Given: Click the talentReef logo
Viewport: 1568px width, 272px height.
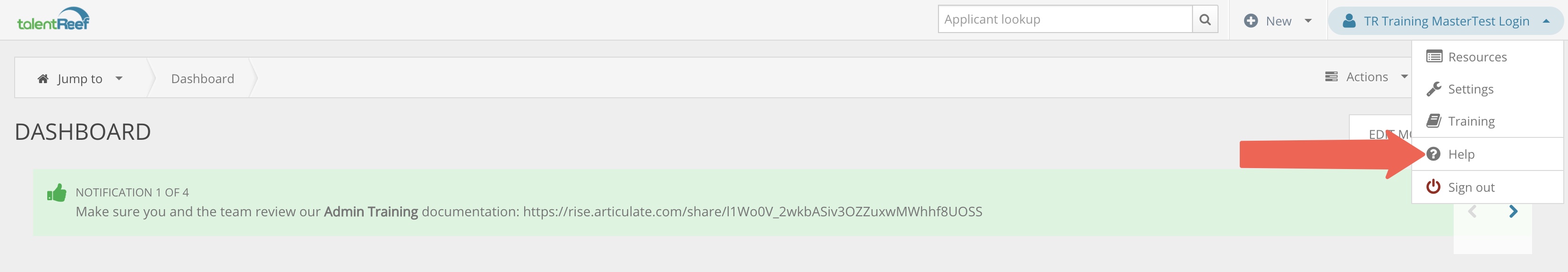Looking at the screenshot, I should click(x=53, y=19).
